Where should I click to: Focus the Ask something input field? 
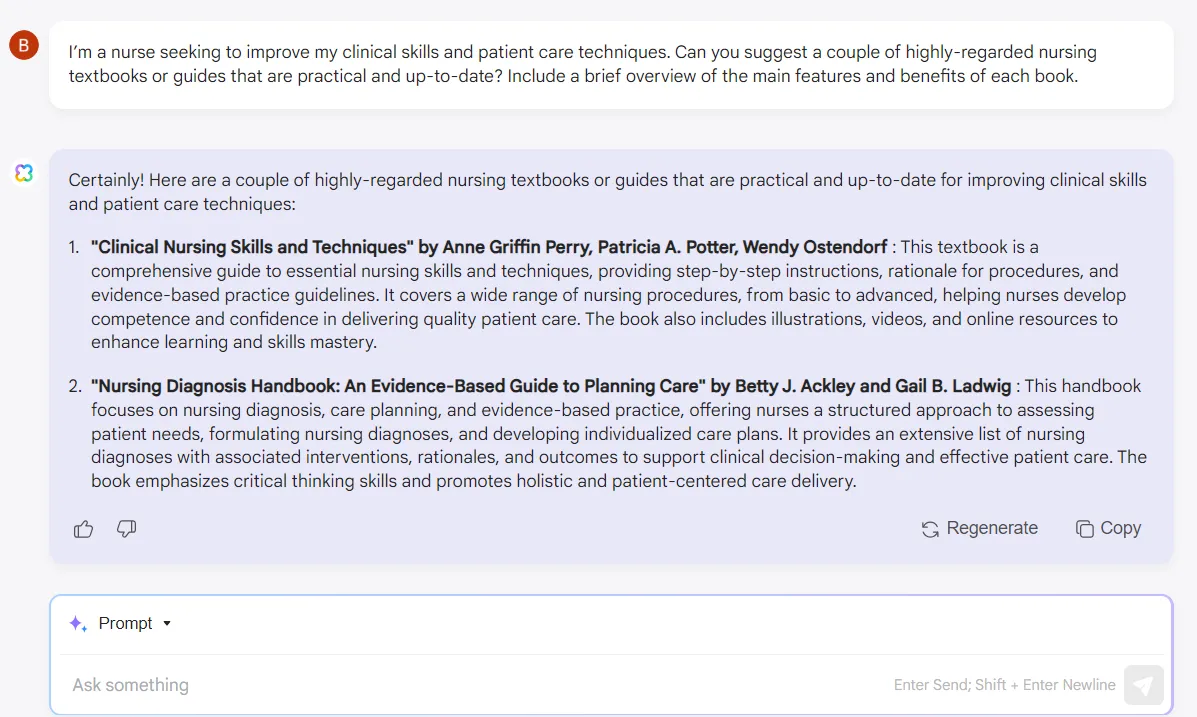[481, 685]
